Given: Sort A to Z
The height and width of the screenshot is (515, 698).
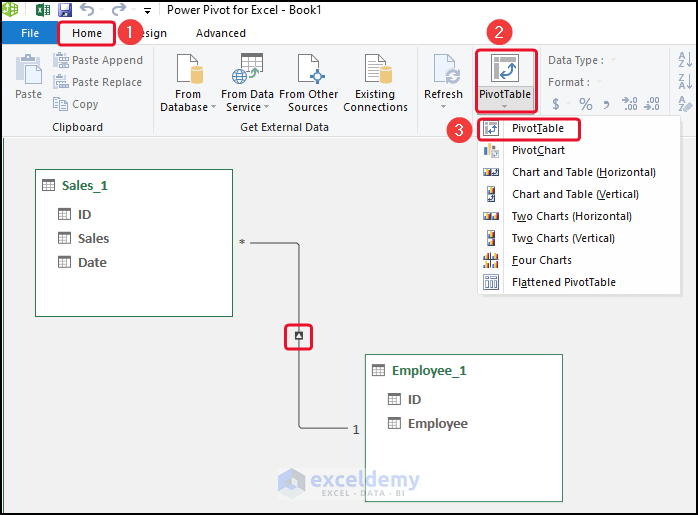Looking at the screenshot, I should pos(685,60).
